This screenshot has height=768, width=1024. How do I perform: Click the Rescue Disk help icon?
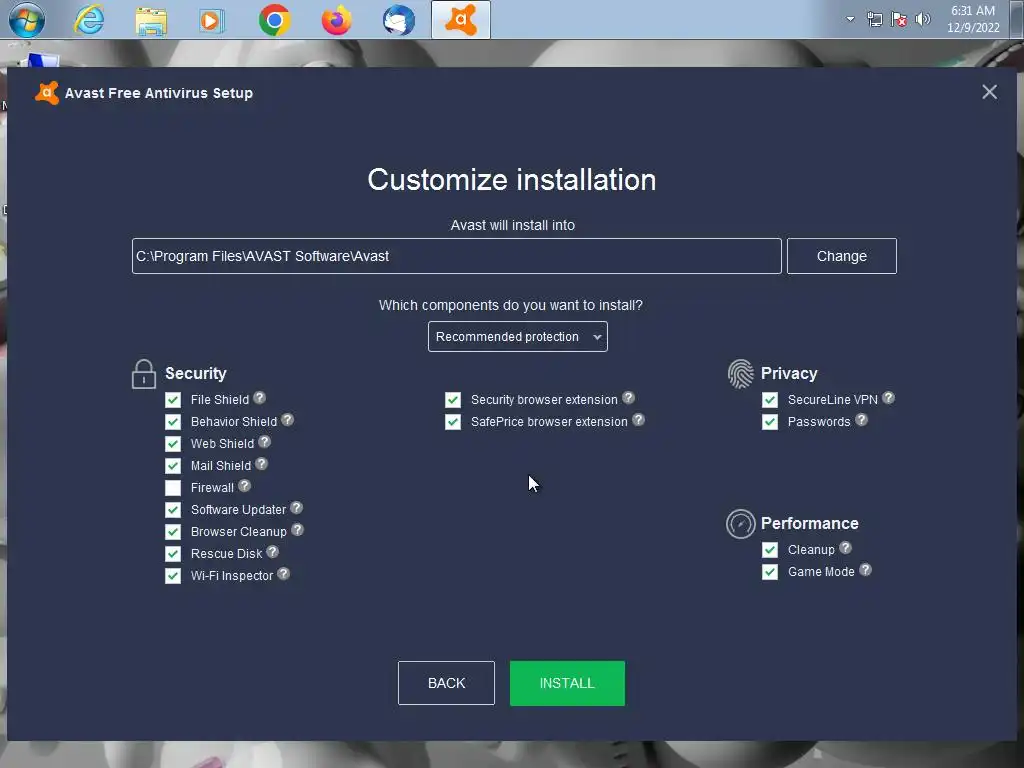(x=272, y=552)
